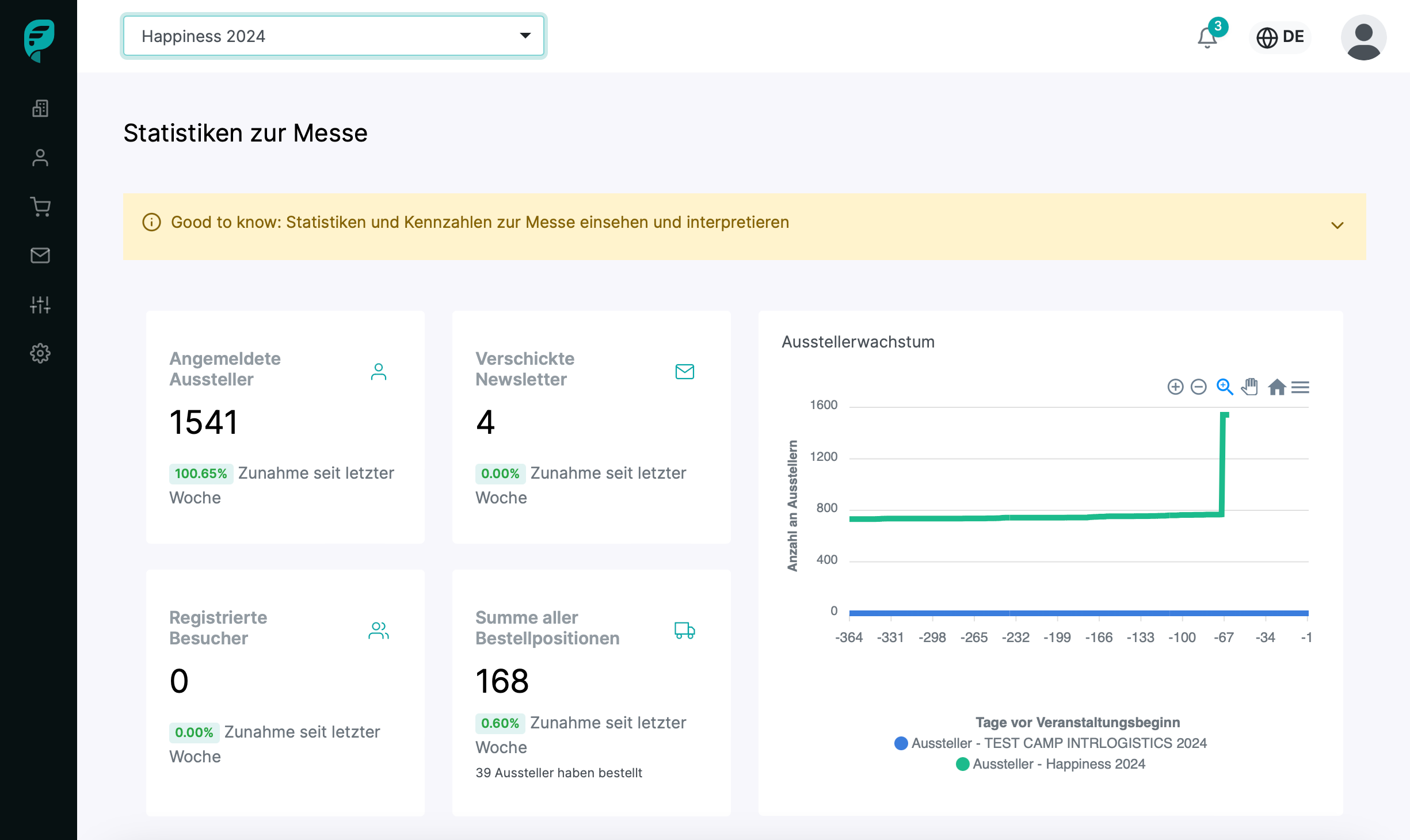Image resolution: width=1410 pixels, height=840 pixels.
Task: Open the chart hamburger menu
Action: [x=1300, y=387]
